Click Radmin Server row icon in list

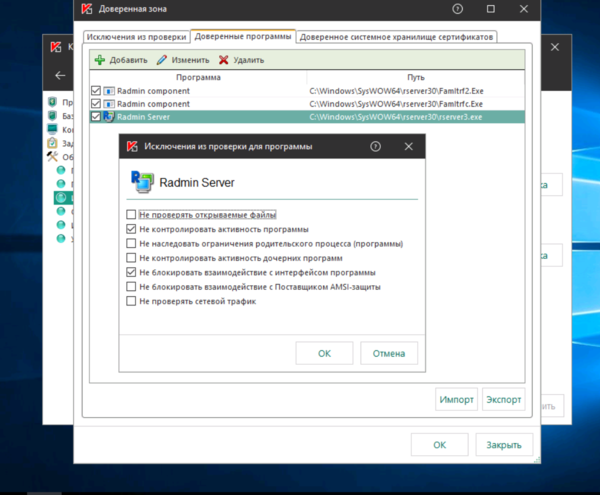pyautogui.click(x=109, y=117)
